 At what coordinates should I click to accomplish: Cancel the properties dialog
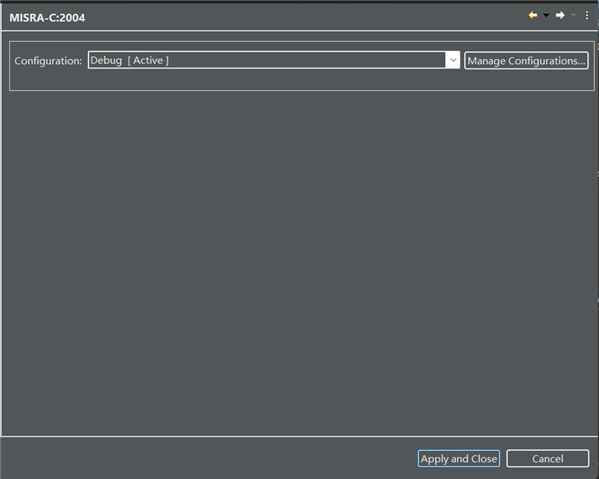tap(547, 458)
